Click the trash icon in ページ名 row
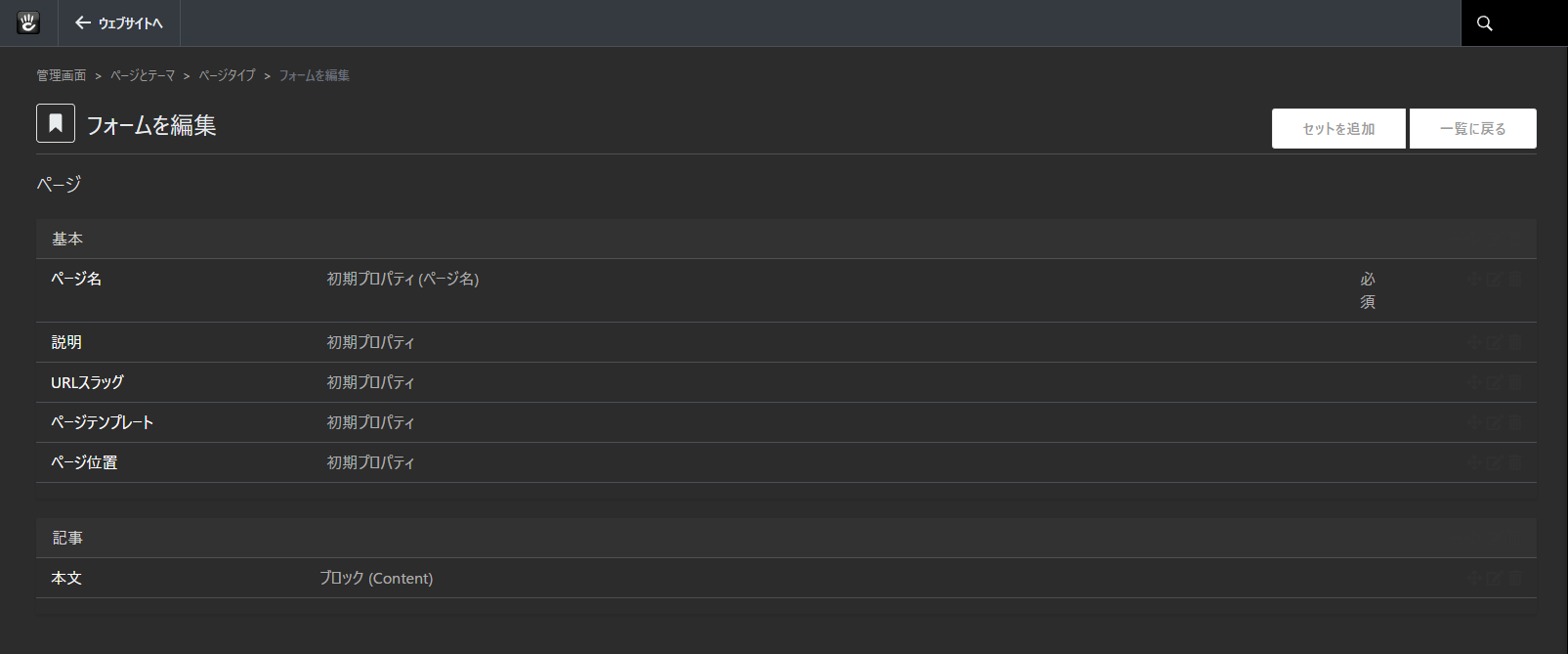The width and height of the screenshot is (1568, 654). coord(1515,279)
